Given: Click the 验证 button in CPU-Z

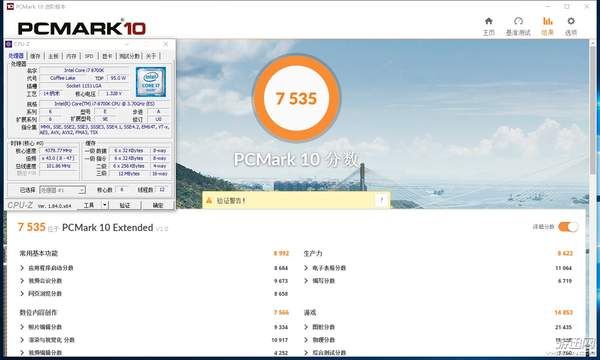Looking at the screenshot, I should [125, 205].
